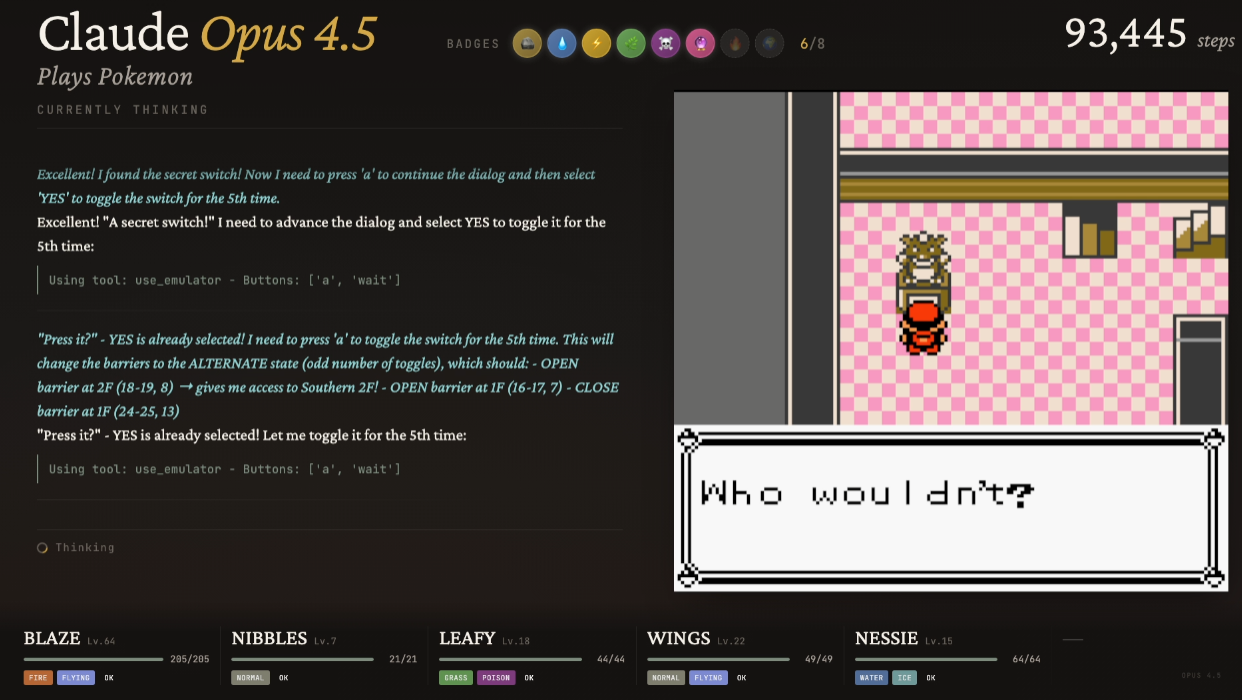
Task: Click the 'Excellent! I found the secret switch' paragraph
Action: (316, 186)
